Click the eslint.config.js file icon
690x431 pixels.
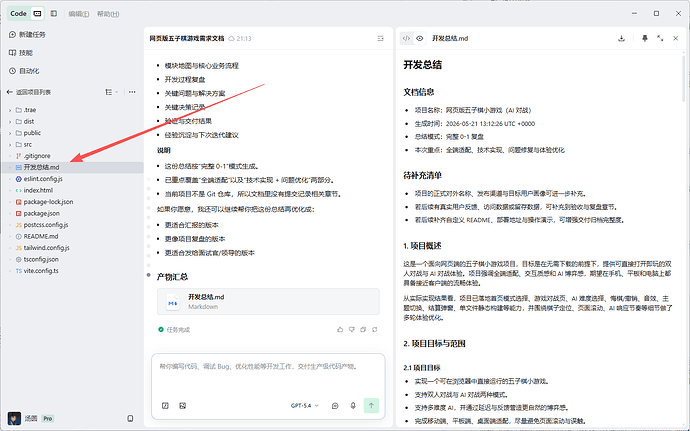pyautogui.click(x=18, y=179)
